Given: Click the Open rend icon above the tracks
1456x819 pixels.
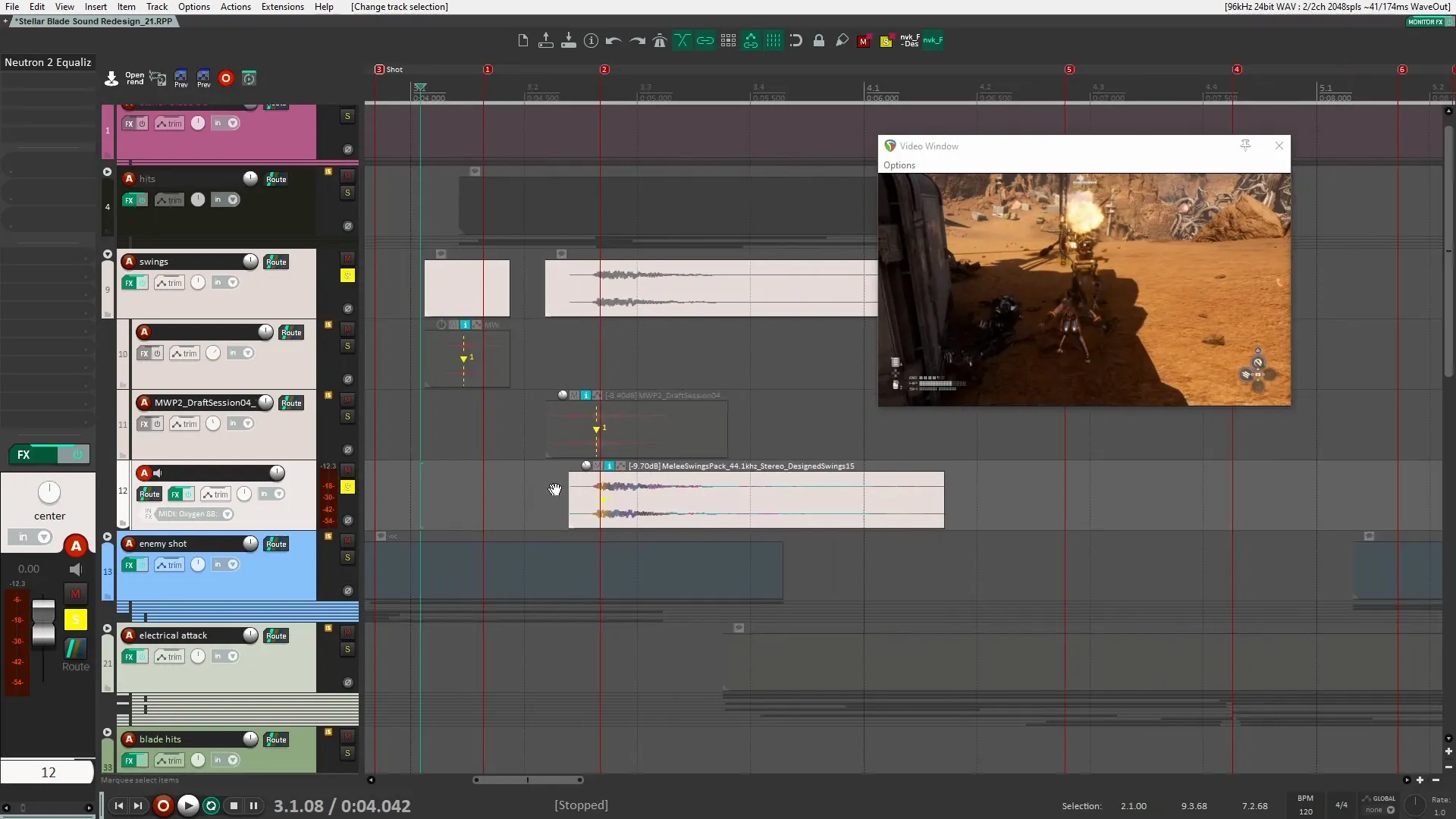Looking at the screenshot, I should click(133, 78).
